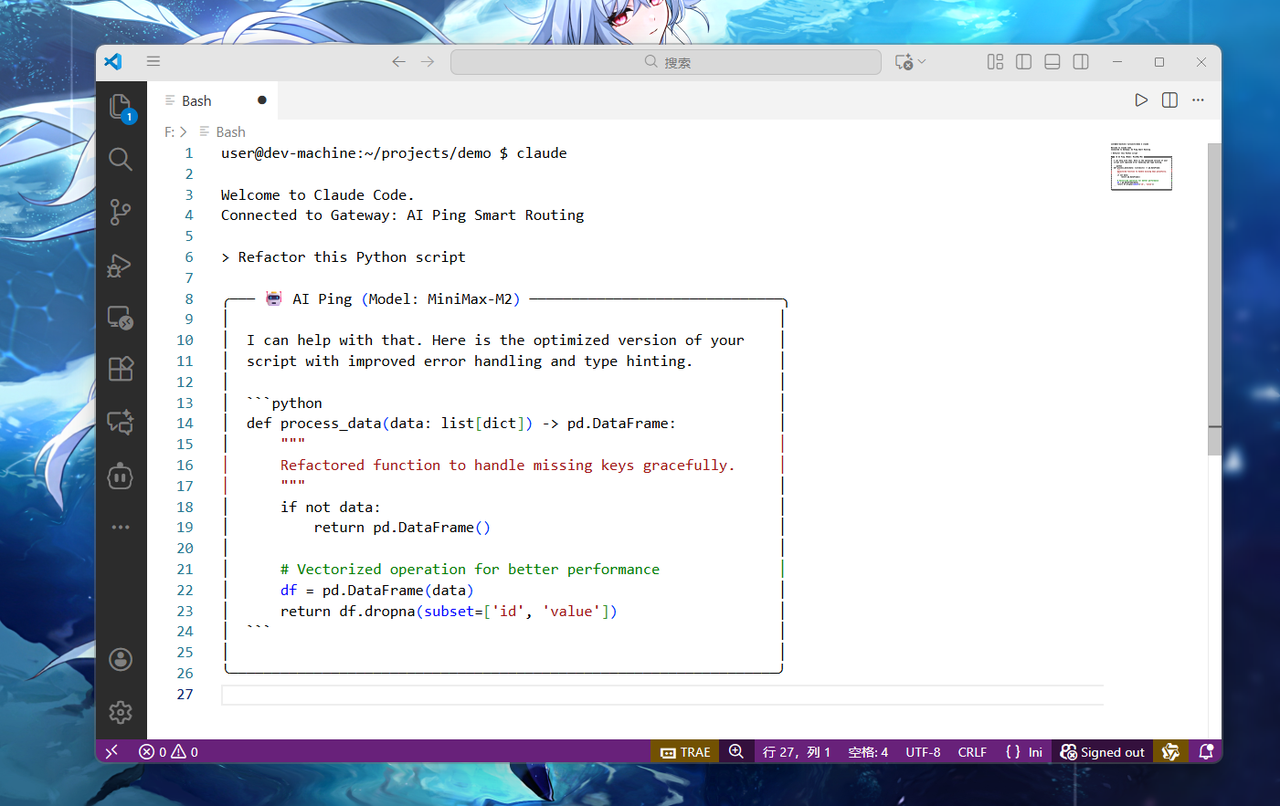Click the 'return df.dropna' line
Image resolution: width=1280 pixels, height=806 pixels.
click(448, 611)
